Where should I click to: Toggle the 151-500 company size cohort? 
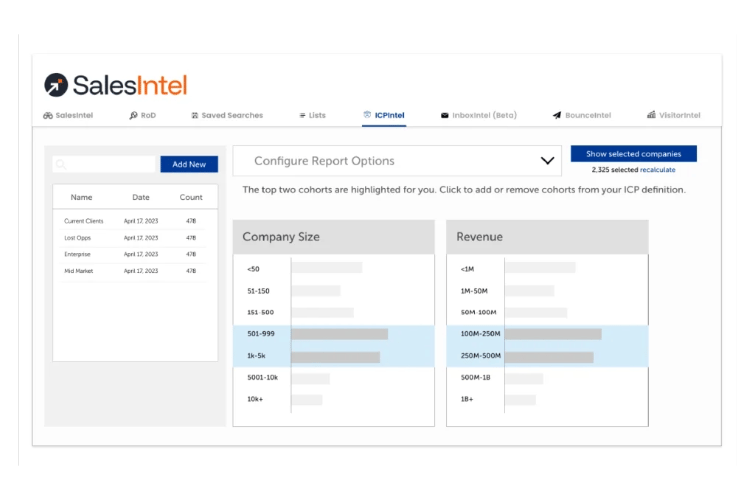[334, 313]
